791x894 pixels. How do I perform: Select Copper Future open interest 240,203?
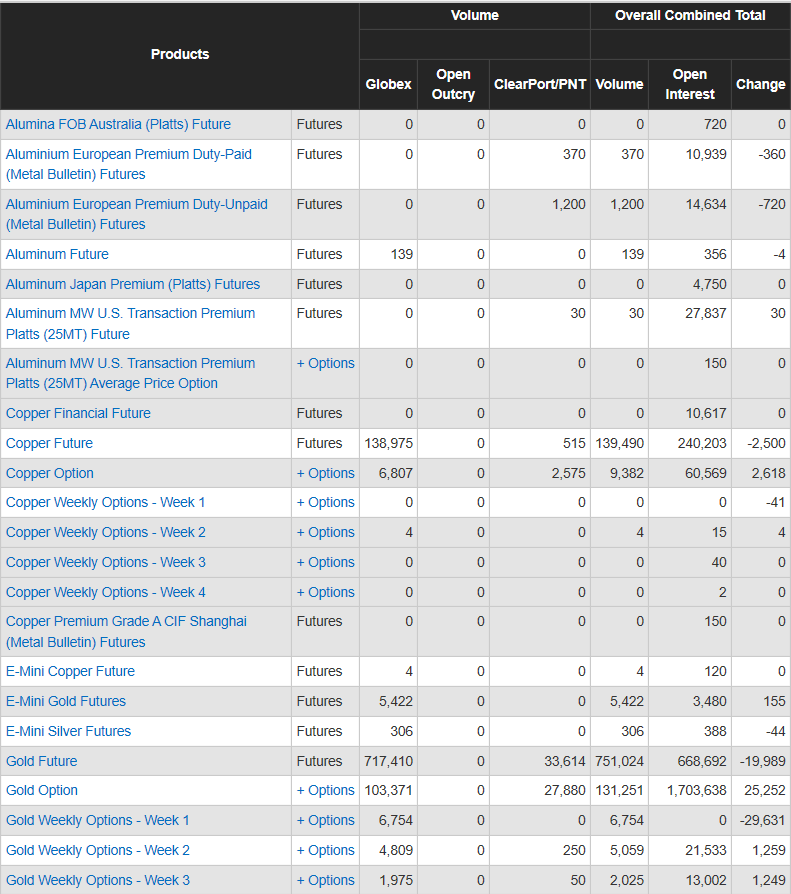pyautogui.click(x=702, y=443)
